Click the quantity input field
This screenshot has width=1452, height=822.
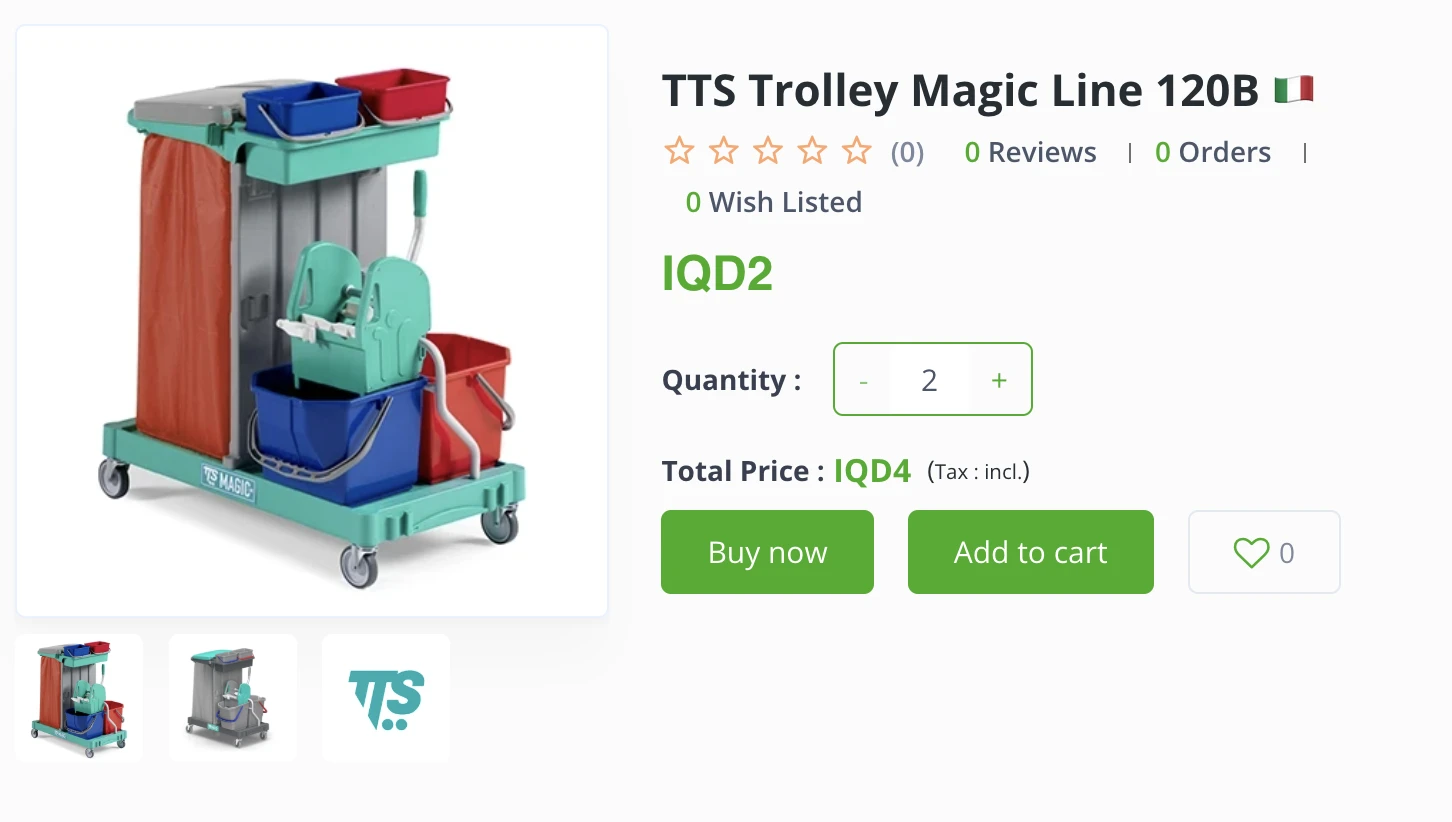click(930, 380)
